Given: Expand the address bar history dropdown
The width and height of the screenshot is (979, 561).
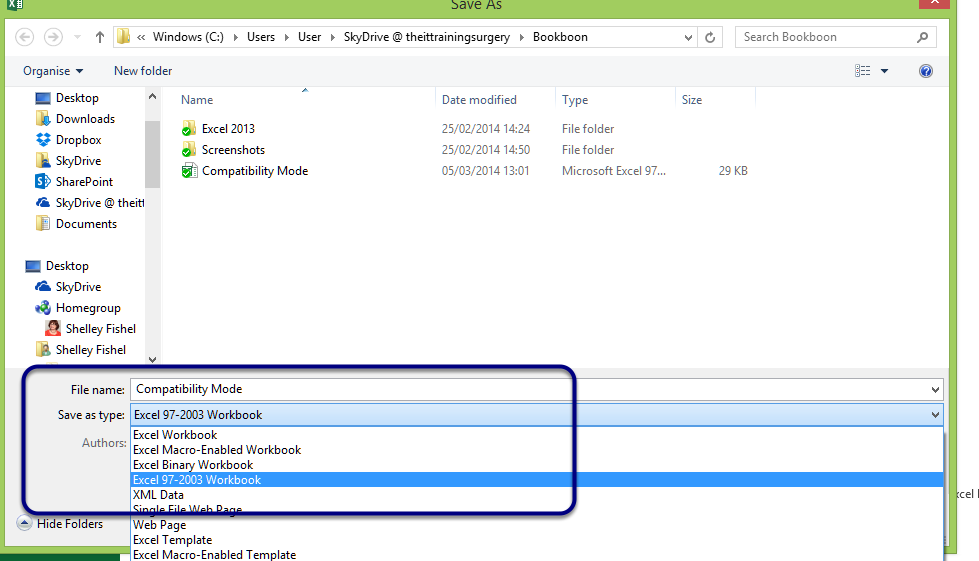Looking at the screenshot, I should pyautogui.click(x=688, y=37).
